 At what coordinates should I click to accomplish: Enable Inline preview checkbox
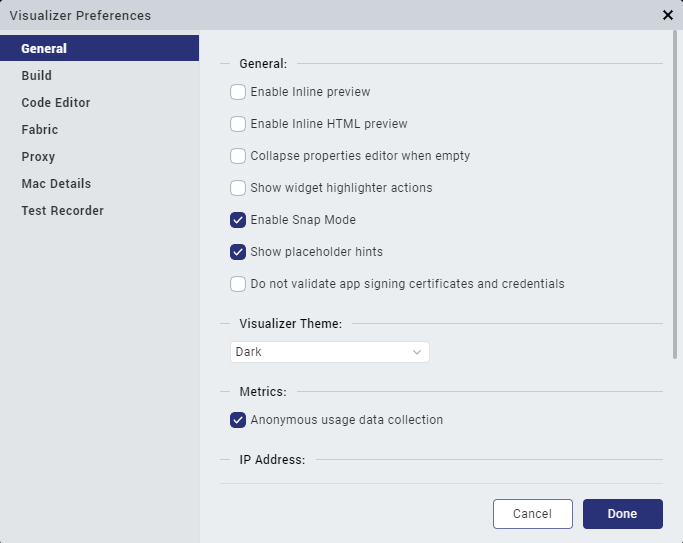click(x=238, y=92)
